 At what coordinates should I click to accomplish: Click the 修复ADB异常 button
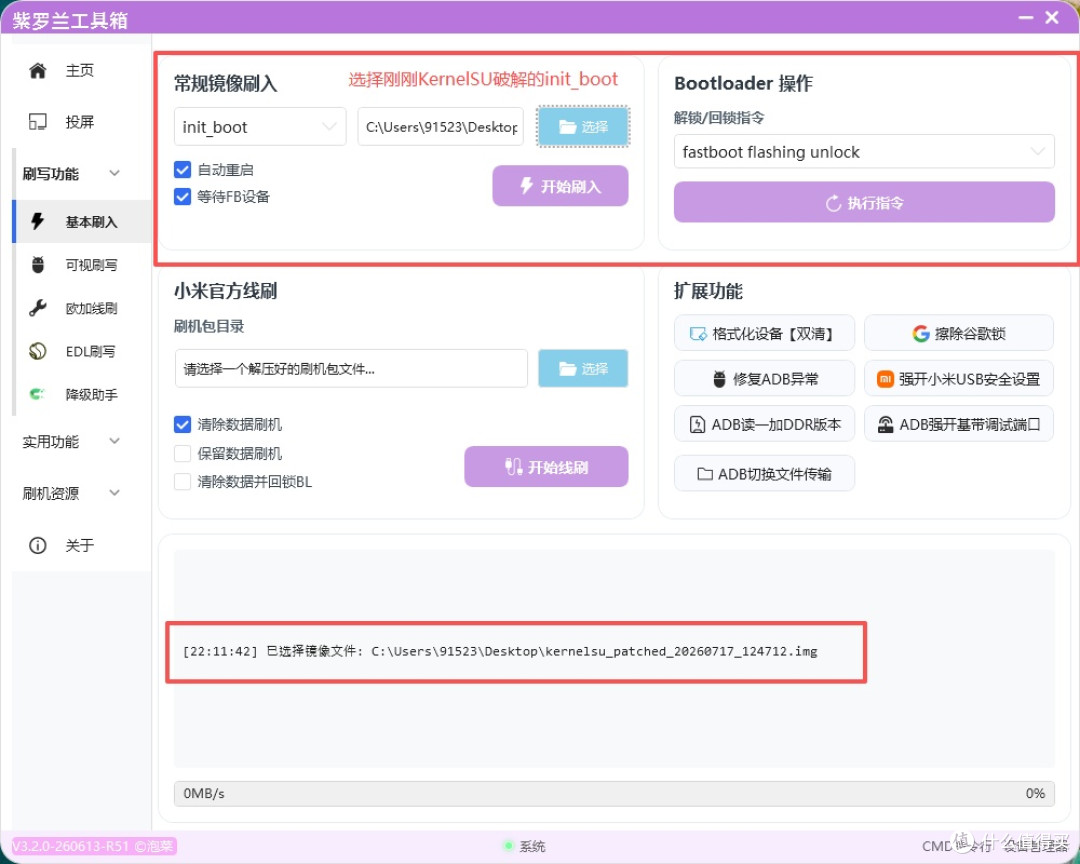[765, 379]
